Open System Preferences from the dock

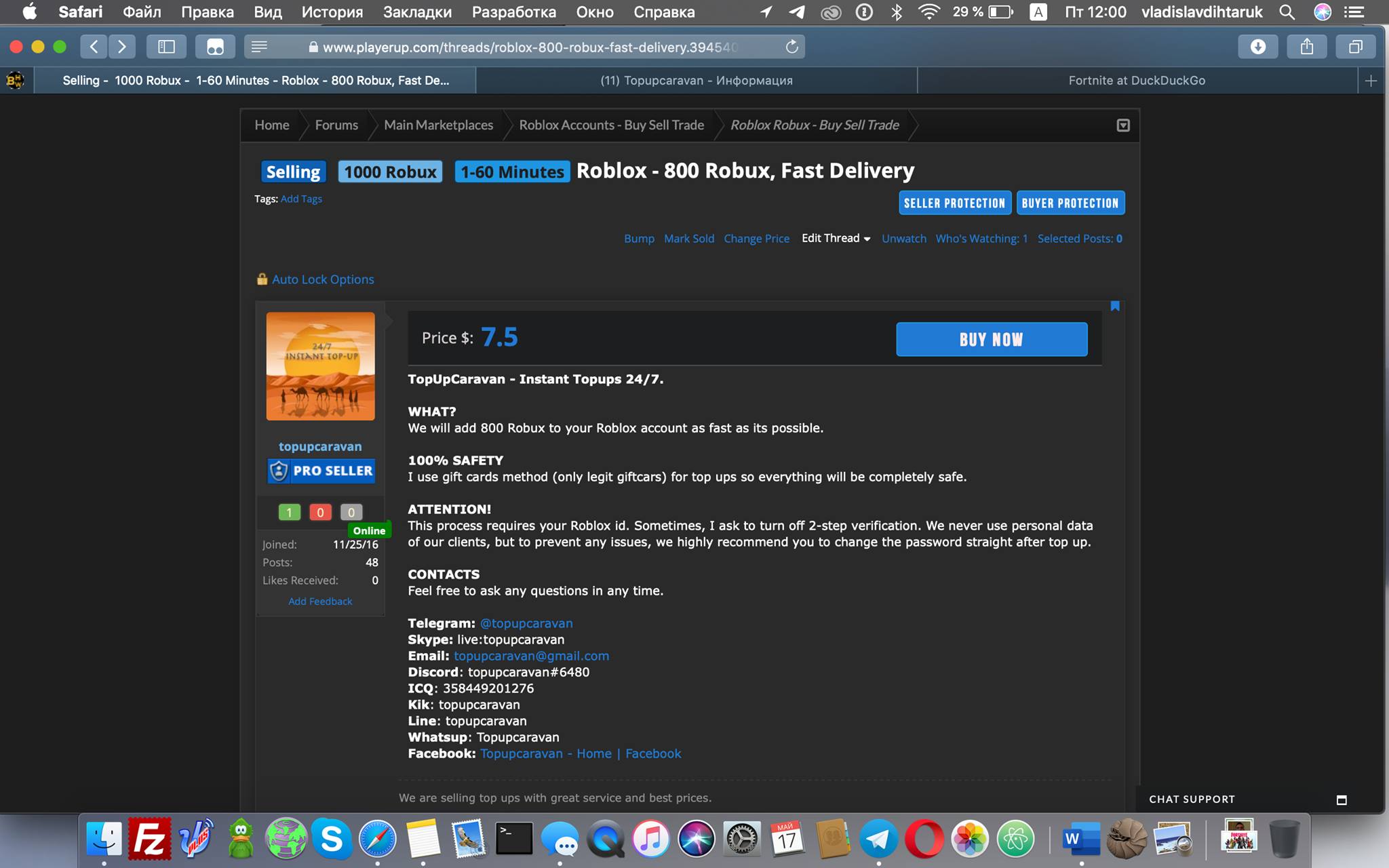click(742, 839)
